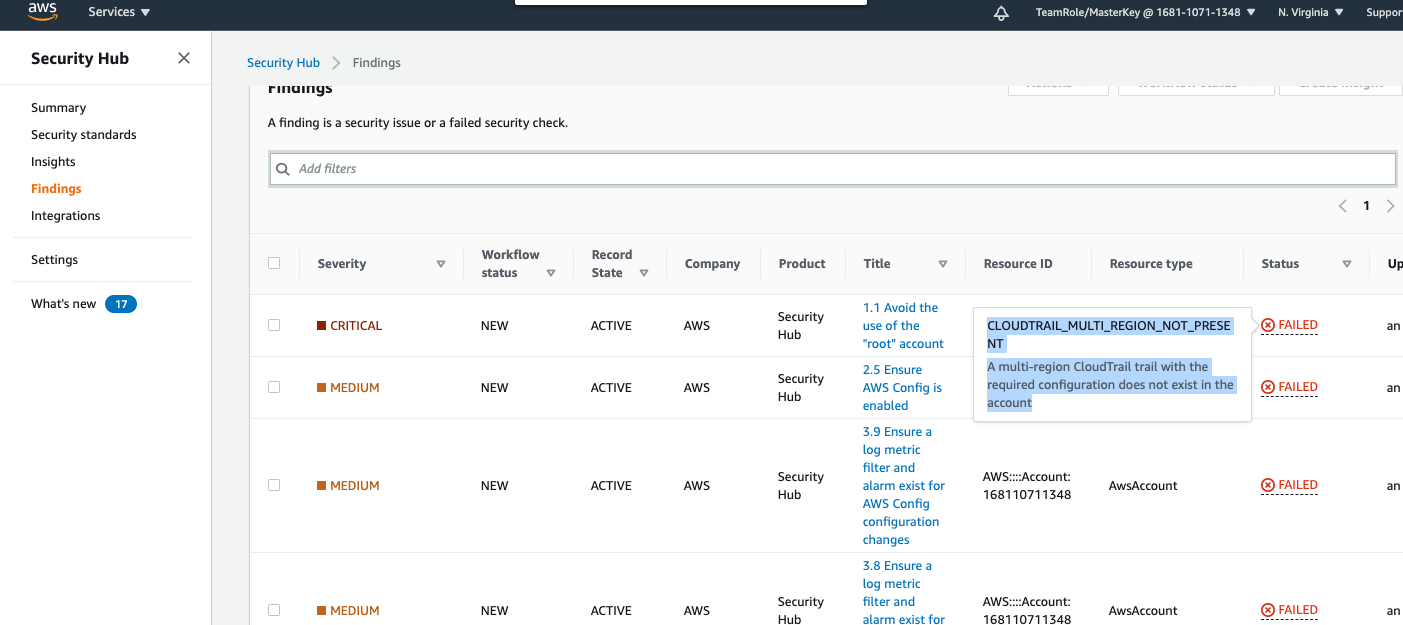Click the 17 badge next to What's new
The height and width of the screenshot is (625, 1403).
tap(121, 304)
